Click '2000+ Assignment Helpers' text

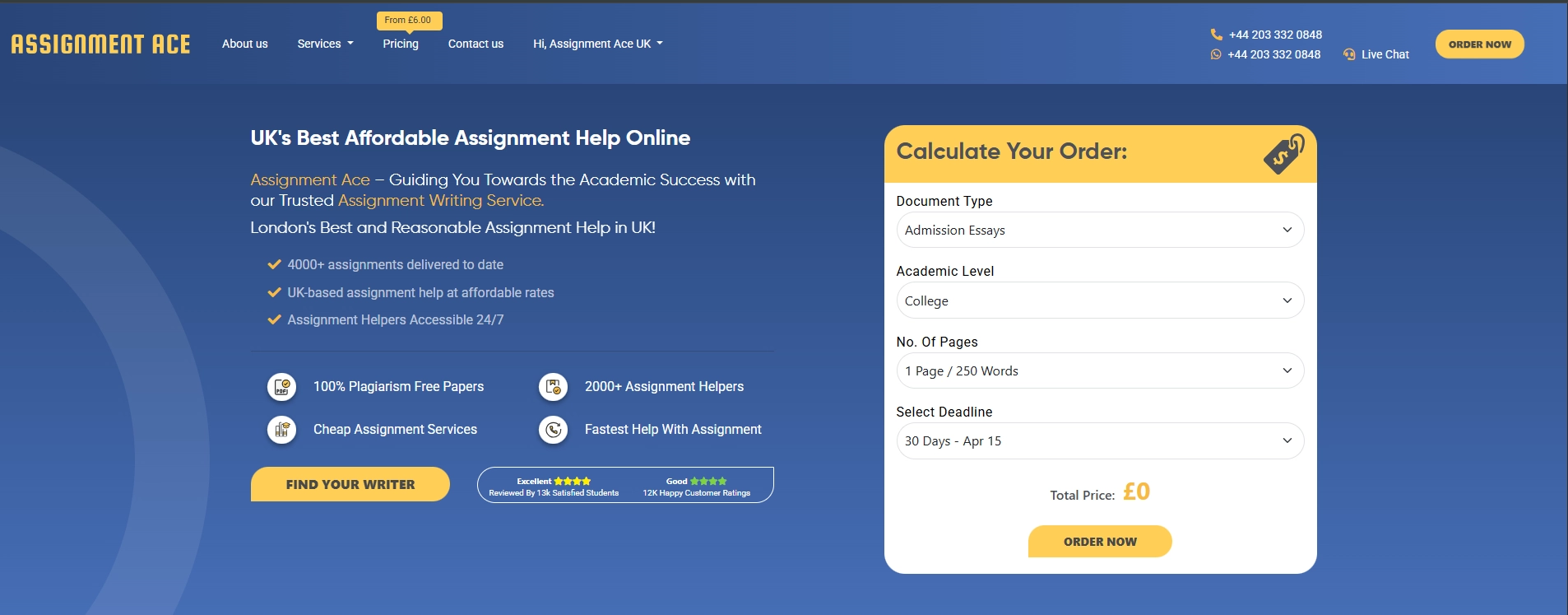click(664, 386)
